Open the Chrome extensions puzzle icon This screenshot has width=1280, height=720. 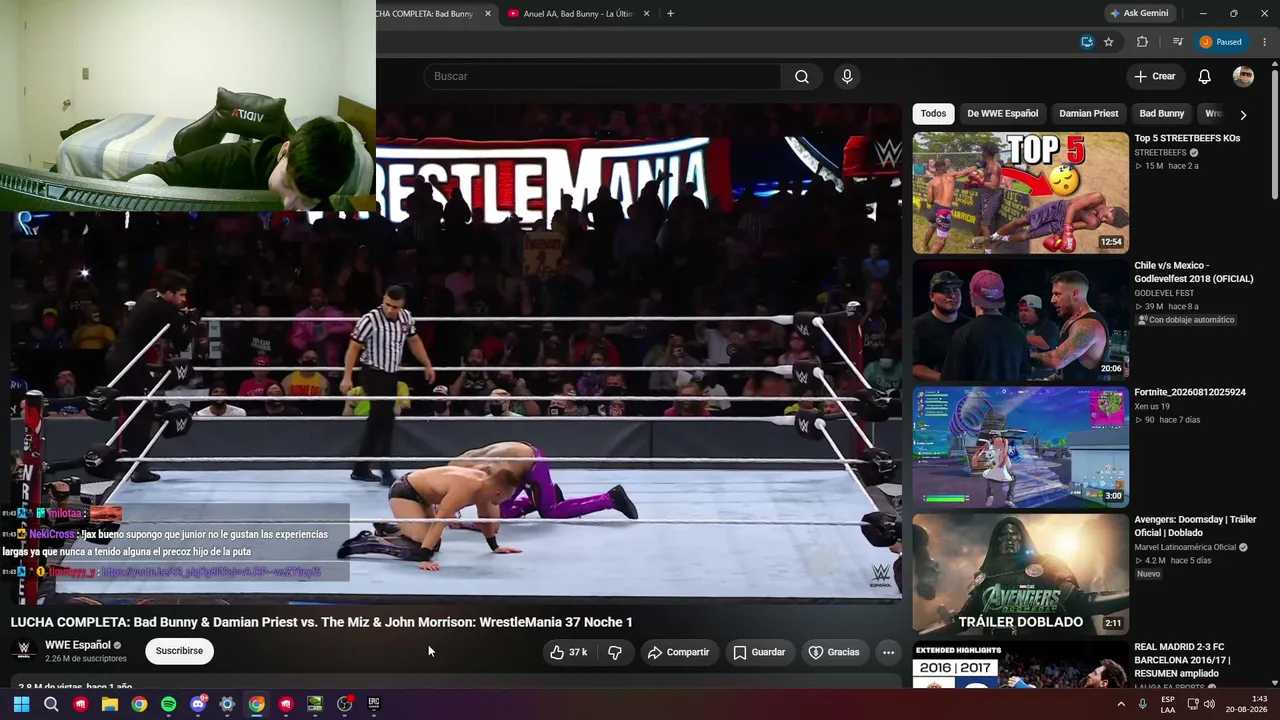tap(1142, 42)
